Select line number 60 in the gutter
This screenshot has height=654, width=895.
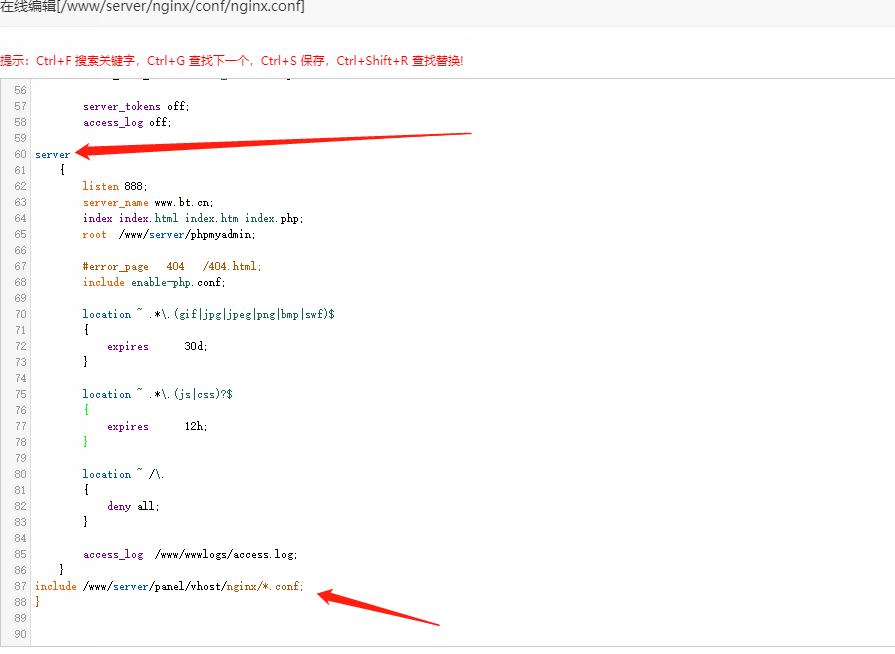click(x=20, y=154)
